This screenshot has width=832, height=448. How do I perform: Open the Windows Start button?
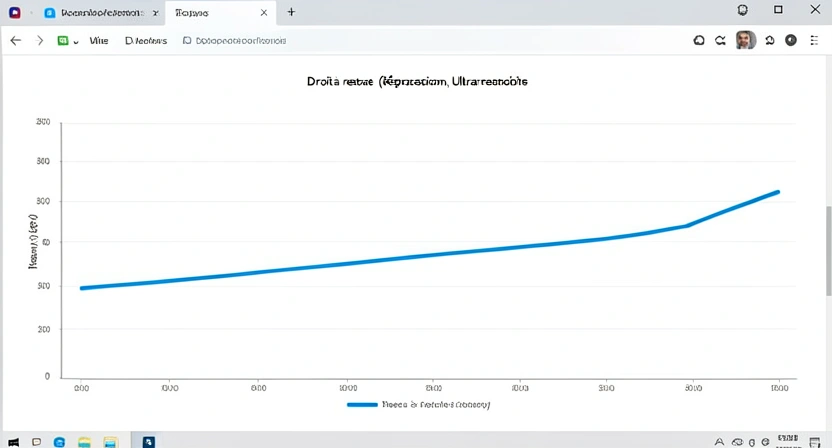(x=13, y=442)
